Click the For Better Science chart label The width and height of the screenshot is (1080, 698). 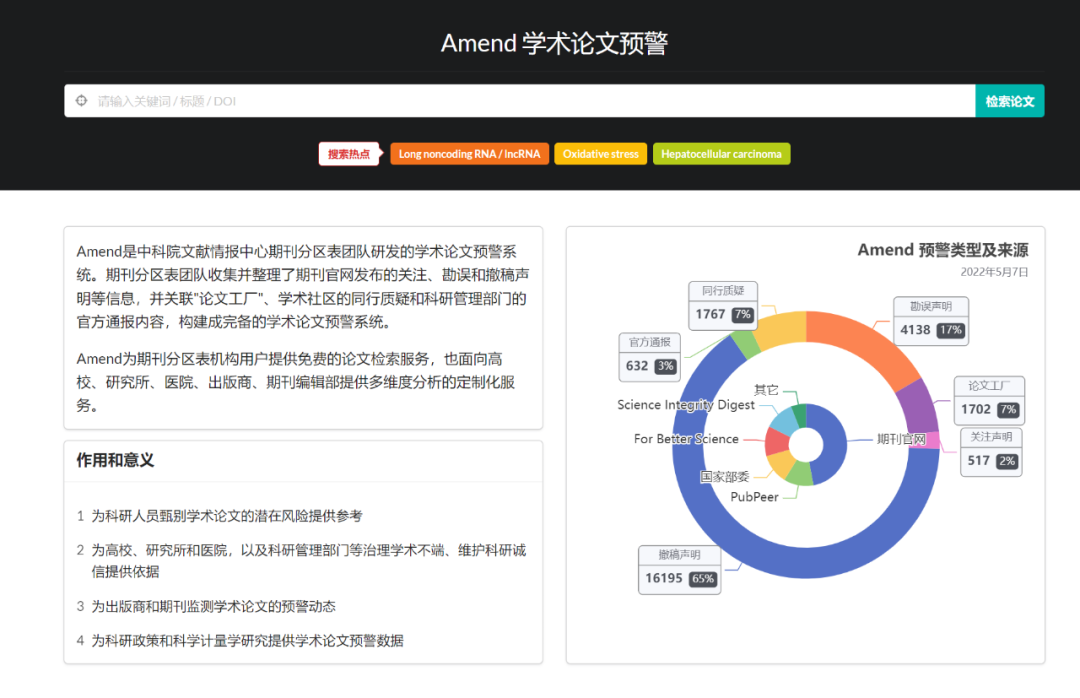point(686,439)
